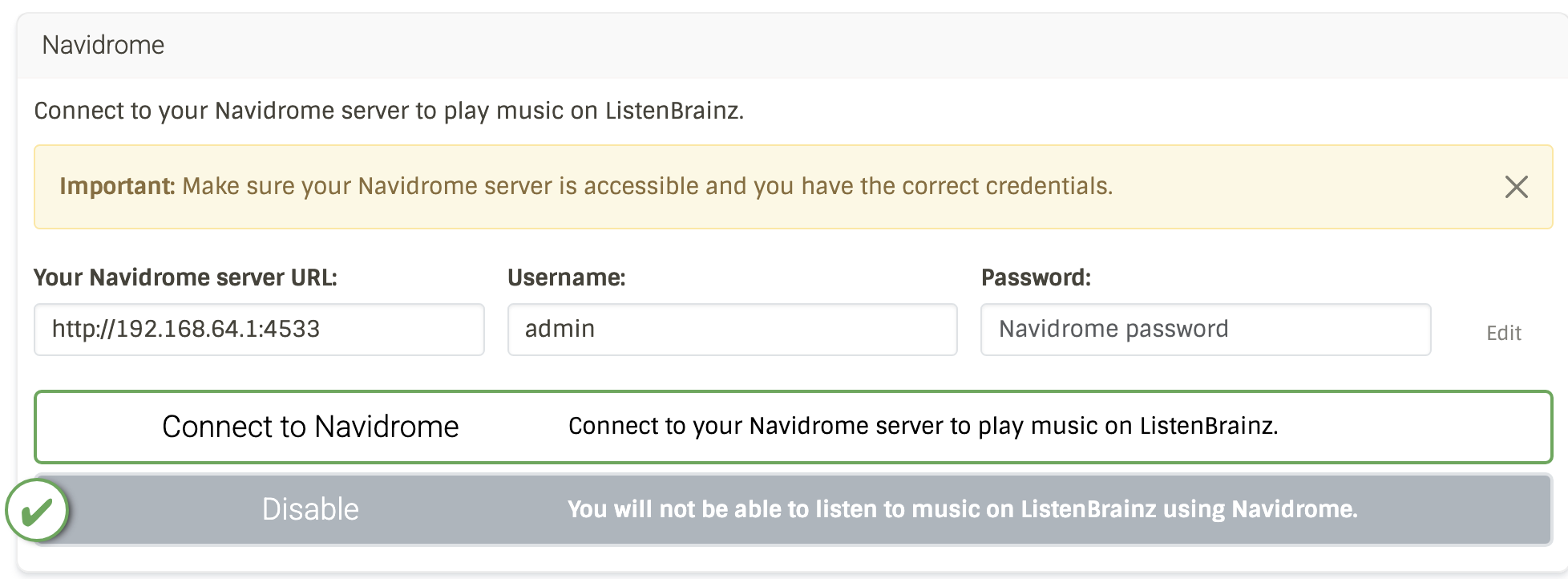Click the green checkmark badge
The image size is (1568, 579).
coord(37,511)
